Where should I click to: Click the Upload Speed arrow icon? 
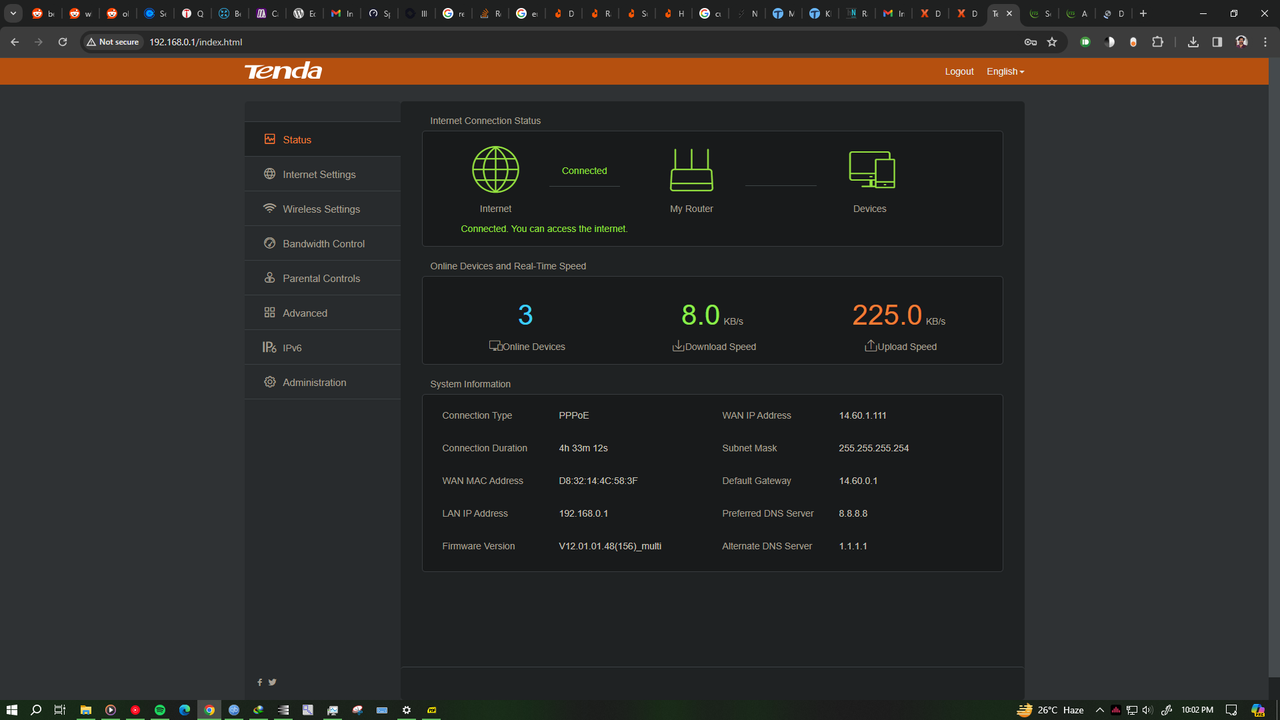870,346
